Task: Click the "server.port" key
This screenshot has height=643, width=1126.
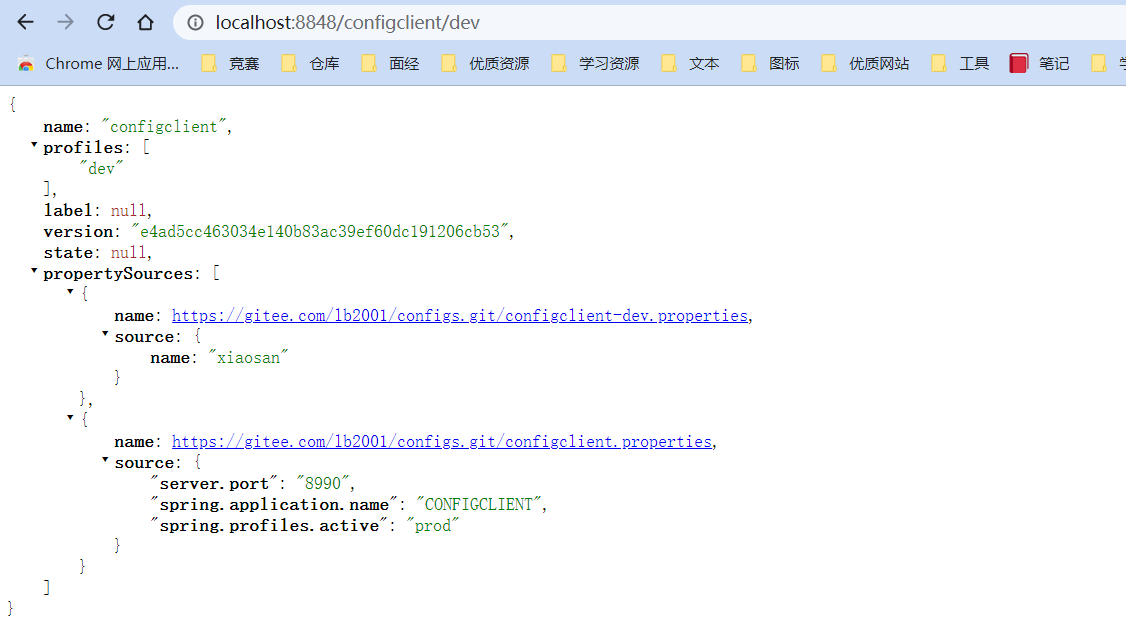Action: pos(214,484)
